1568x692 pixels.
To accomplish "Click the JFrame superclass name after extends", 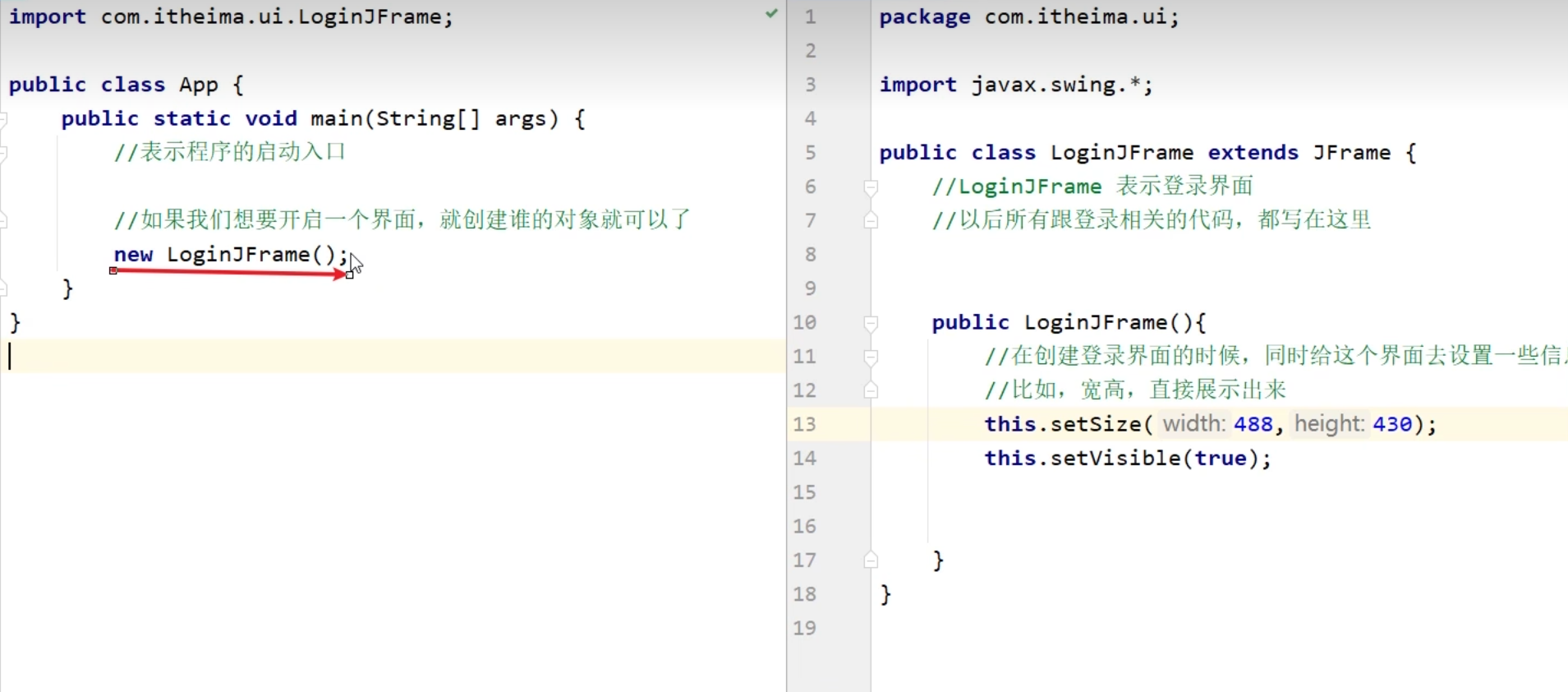I will (1351, 153).
